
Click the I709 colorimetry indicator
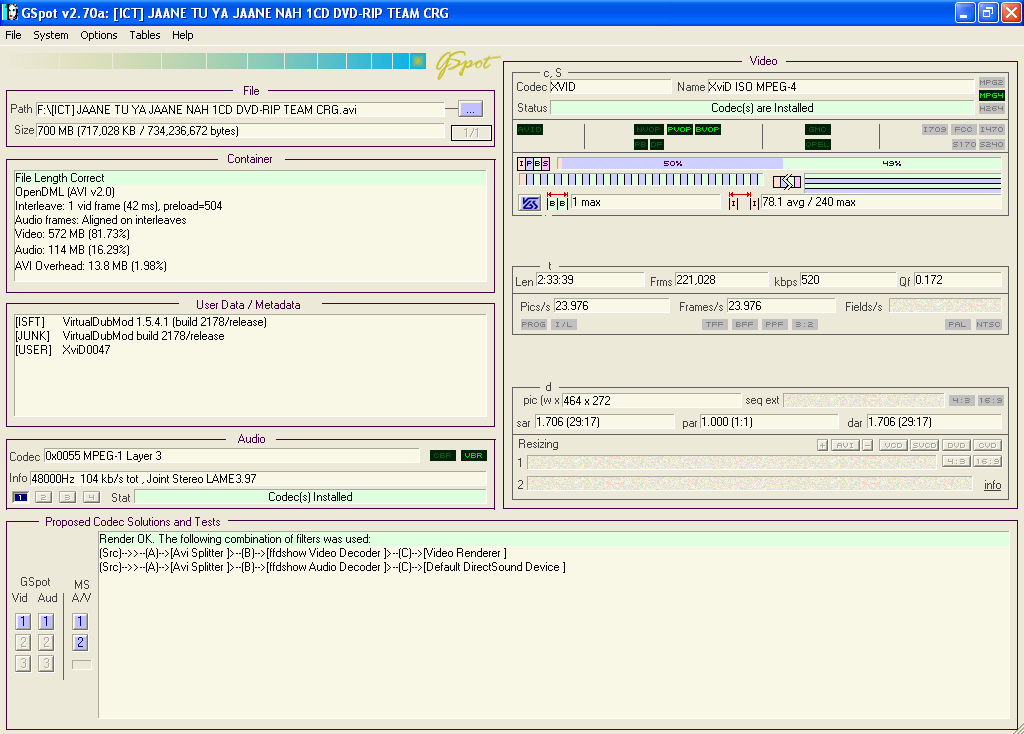click(x=935, y=129)
